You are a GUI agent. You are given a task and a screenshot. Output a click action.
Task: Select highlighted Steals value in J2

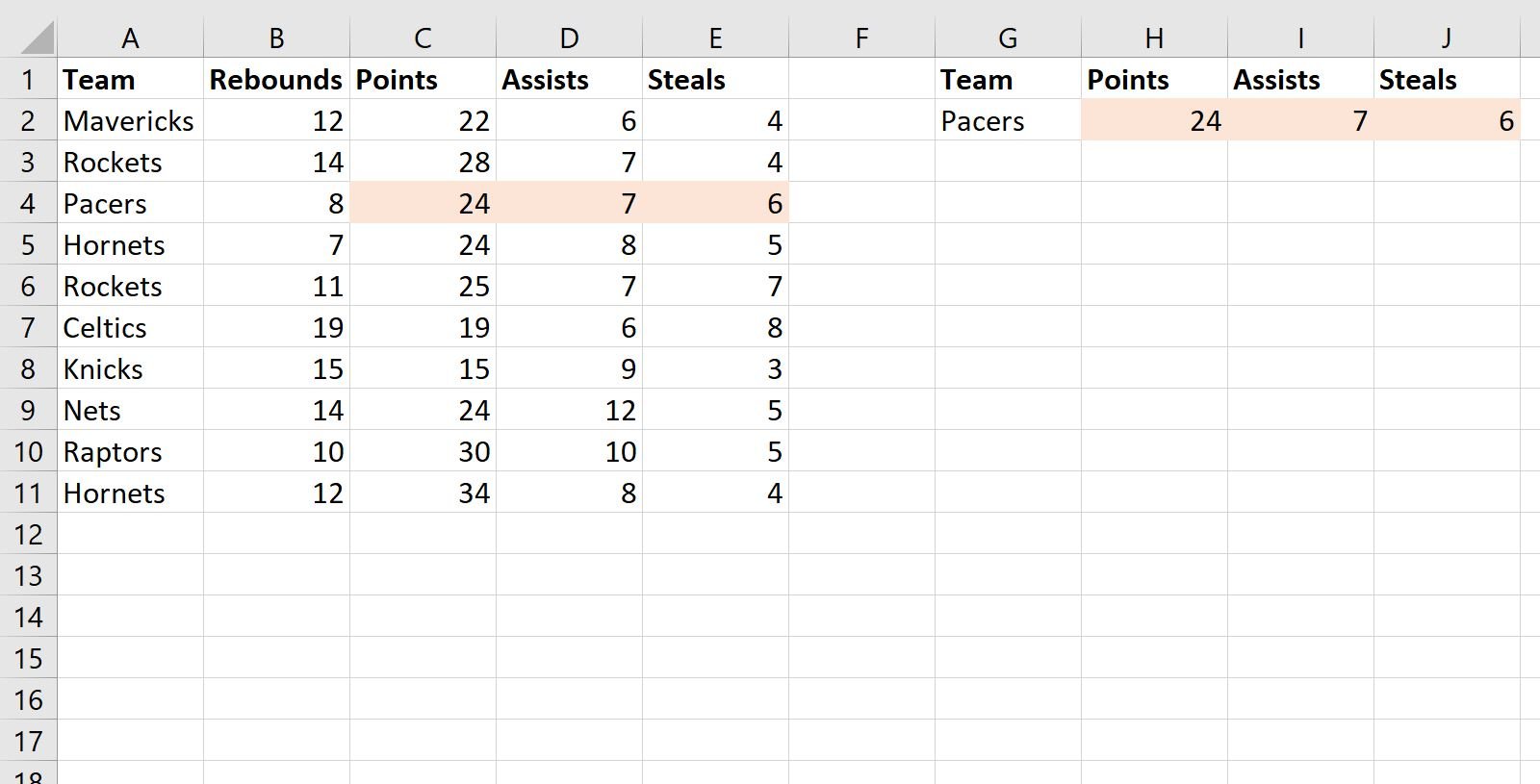click(x=1447, y=121)
